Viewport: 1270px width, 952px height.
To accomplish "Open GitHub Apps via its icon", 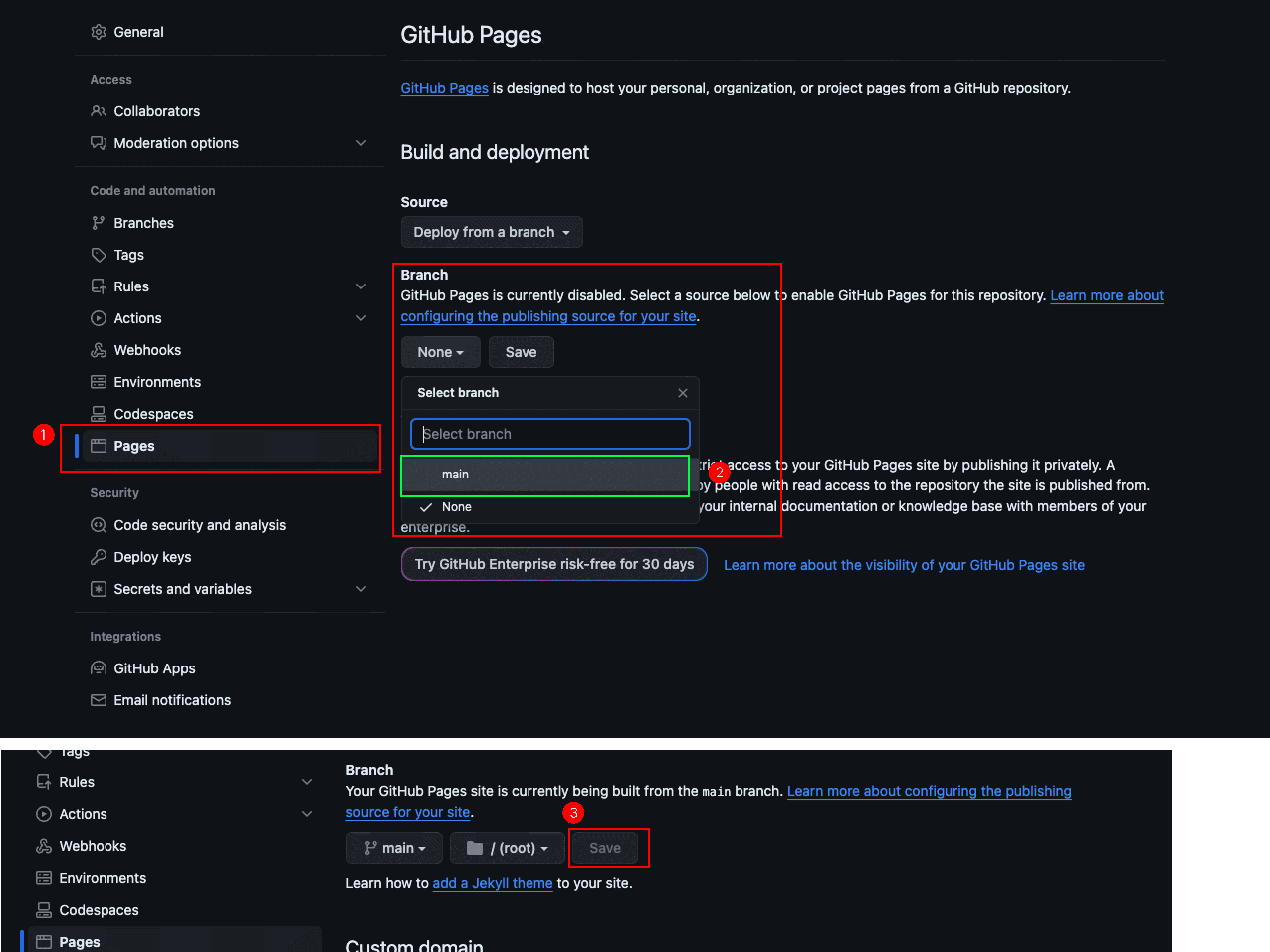I will coord(98,668).
